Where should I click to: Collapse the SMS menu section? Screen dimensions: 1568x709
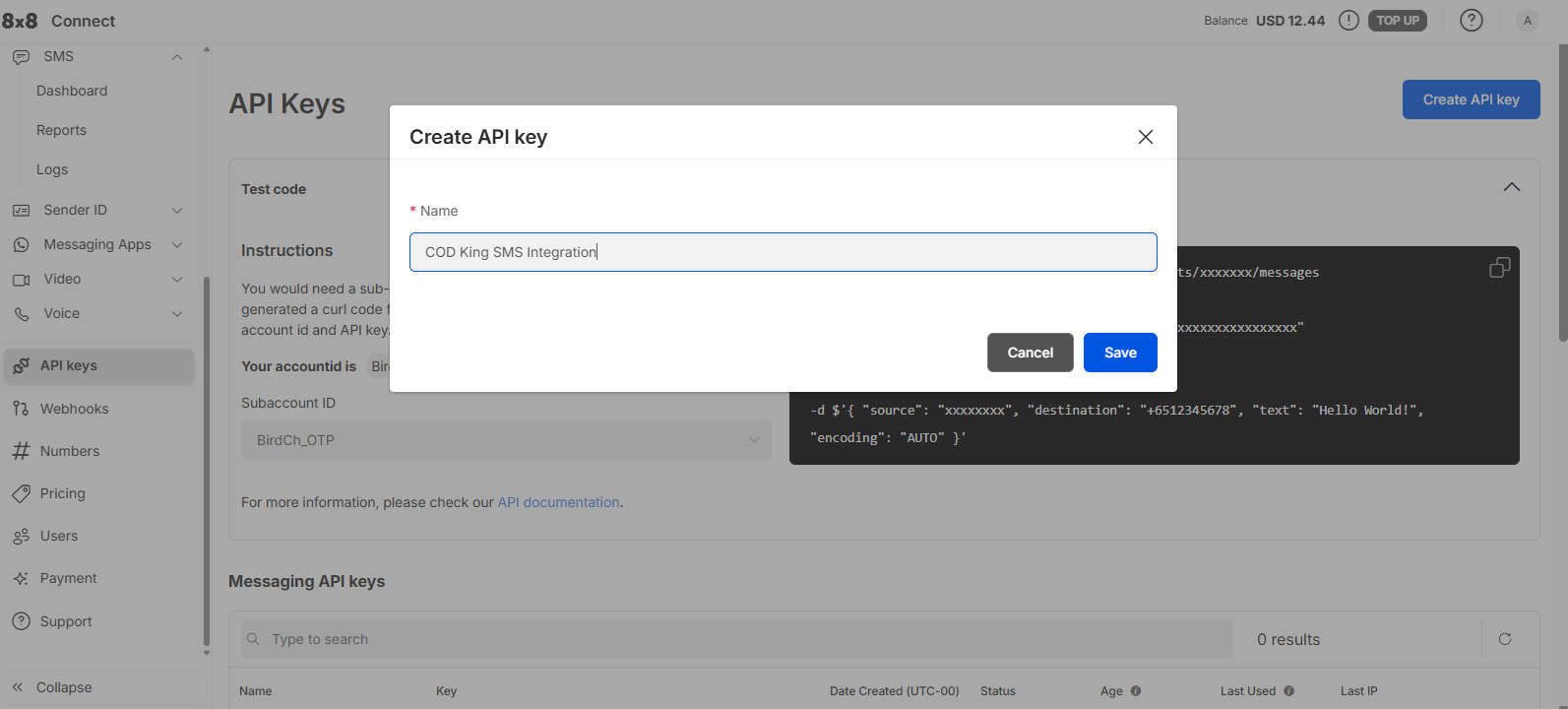177,57
